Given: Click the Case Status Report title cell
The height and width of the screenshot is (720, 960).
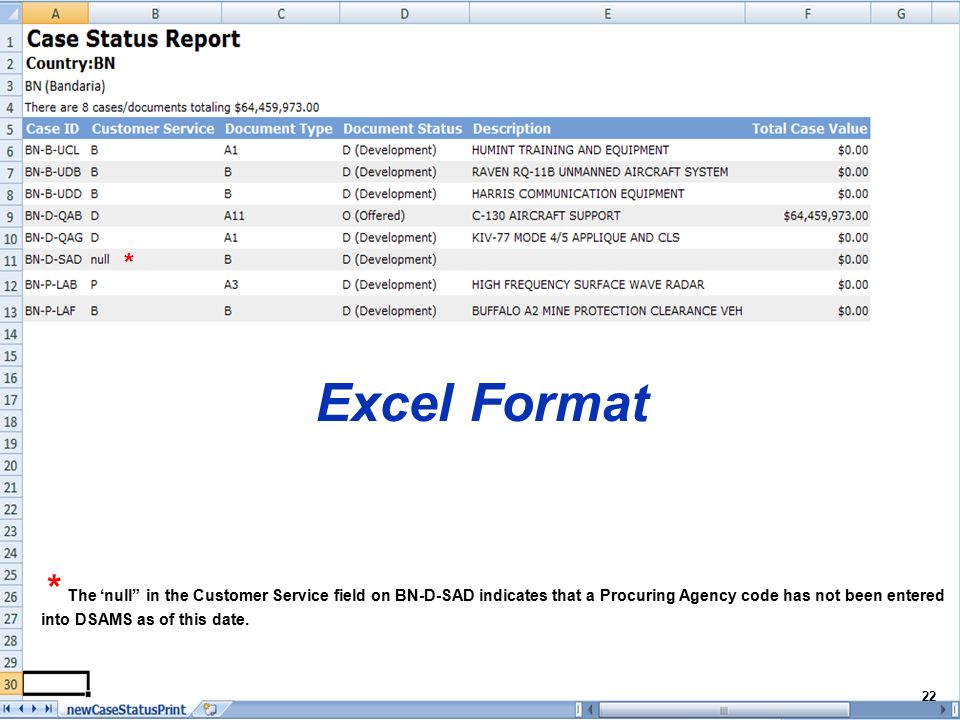Looking at the screenshot, I should [133, 39].
